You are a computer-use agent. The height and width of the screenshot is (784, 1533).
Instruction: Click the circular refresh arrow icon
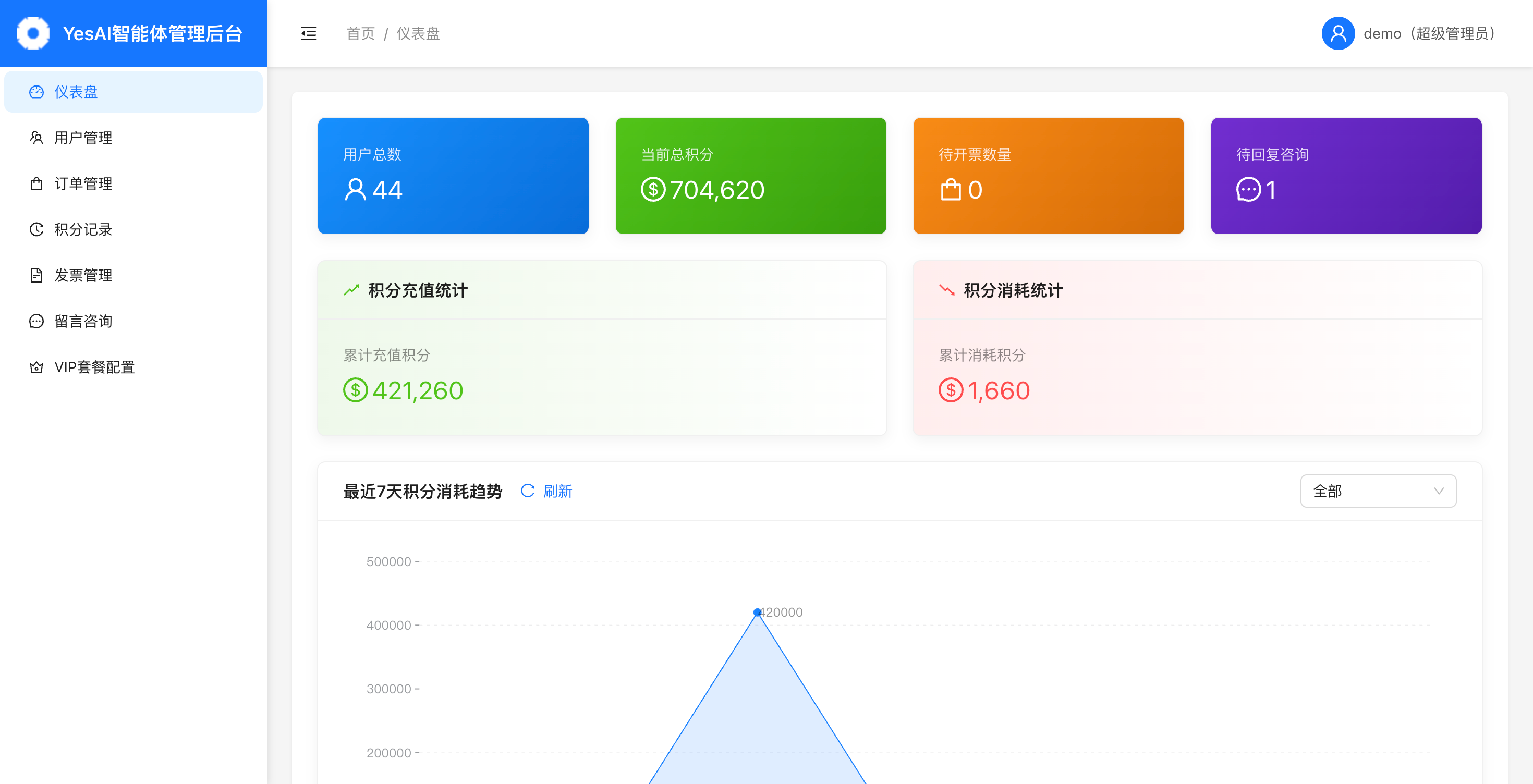pyautogui.click(x=527, y=491)
